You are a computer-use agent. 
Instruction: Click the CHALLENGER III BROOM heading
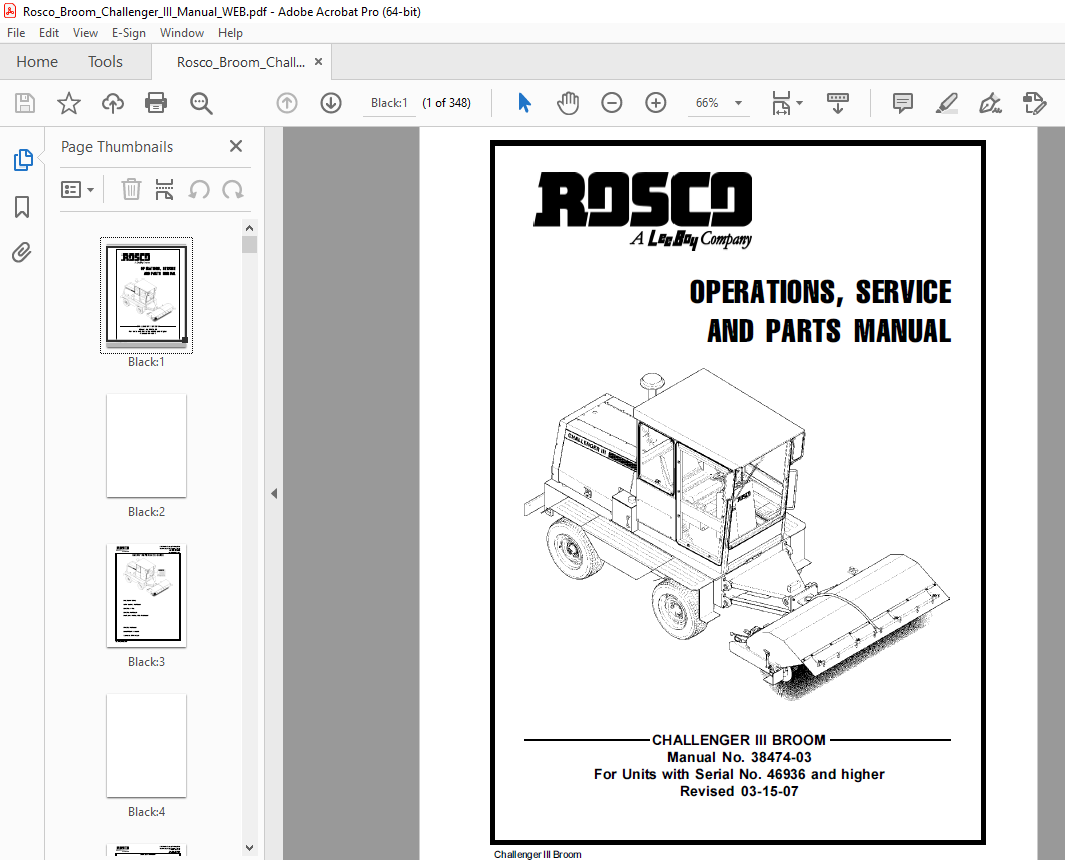[739, 740]
